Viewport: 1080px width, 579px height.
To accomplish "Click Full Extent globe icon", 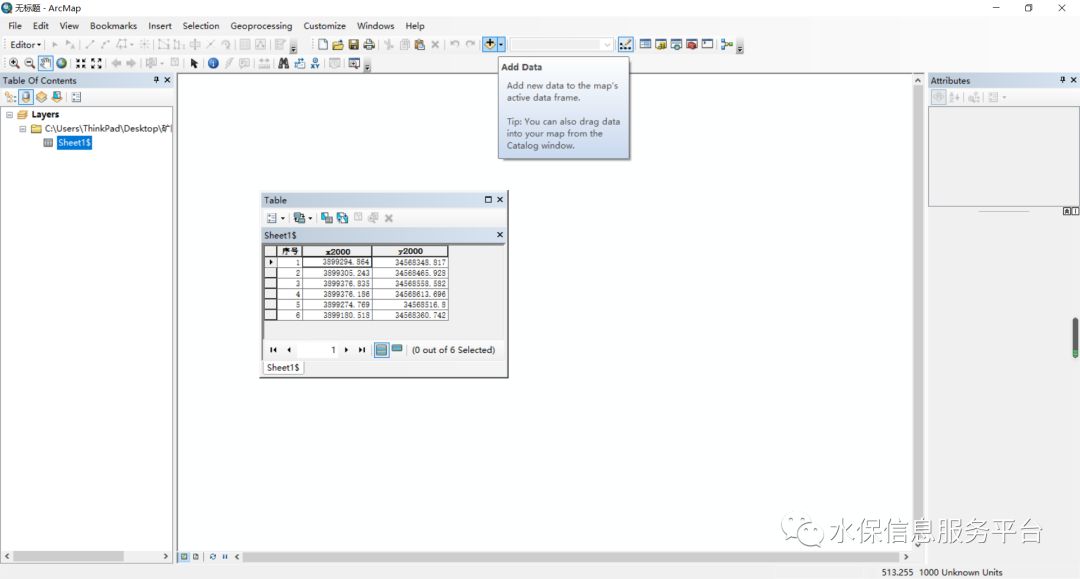I will click(60, 62).
